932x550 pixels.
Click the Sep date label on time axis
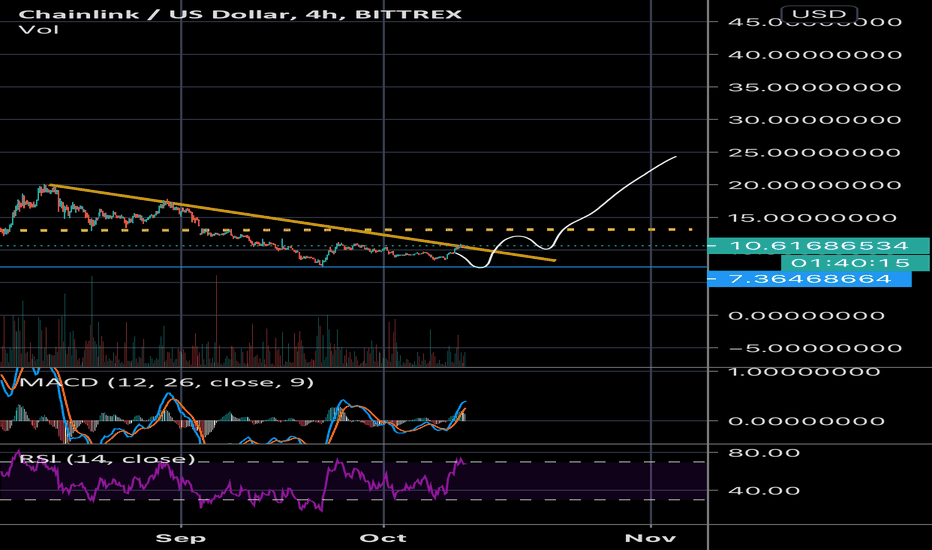181,538
